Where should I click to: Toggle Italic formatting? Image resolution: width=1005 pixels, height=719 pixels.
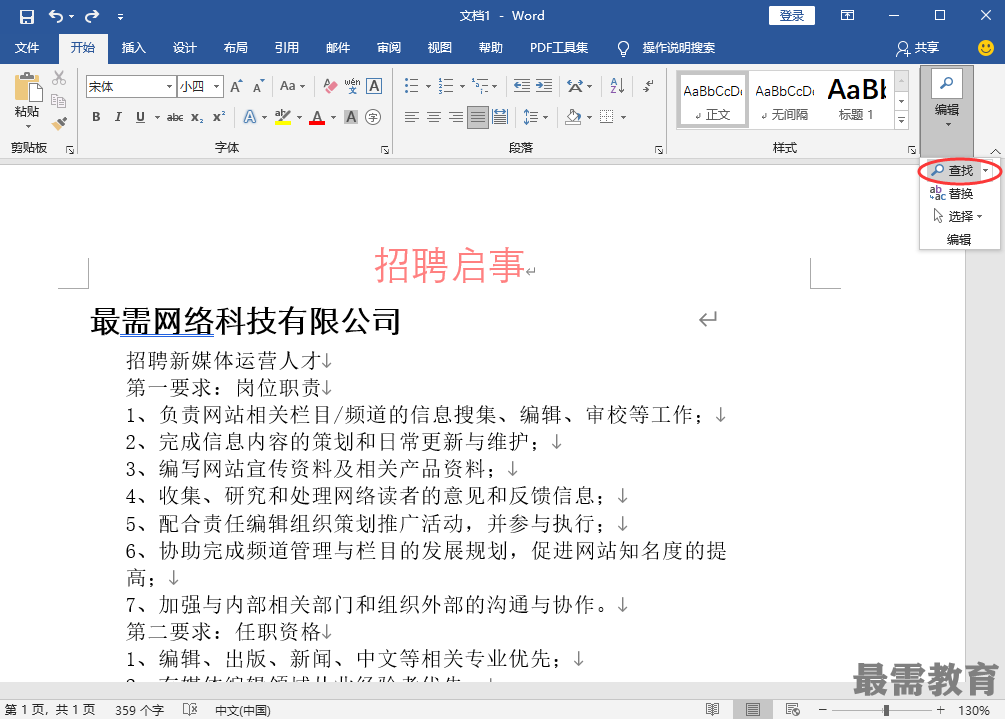point(118,117)
